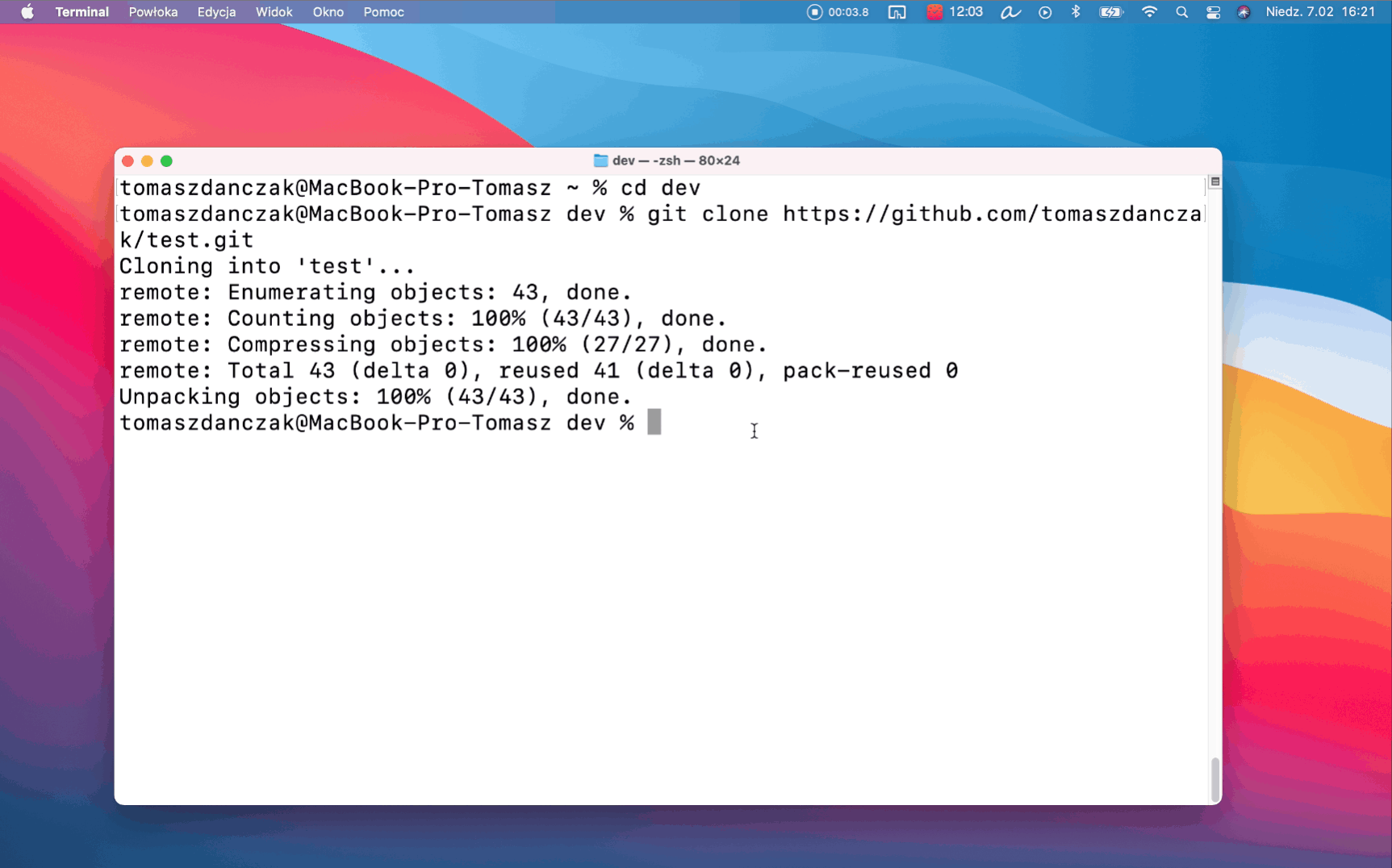1392x868 pixels.
Task: Open the Widok menu
Action: point(274,12)
